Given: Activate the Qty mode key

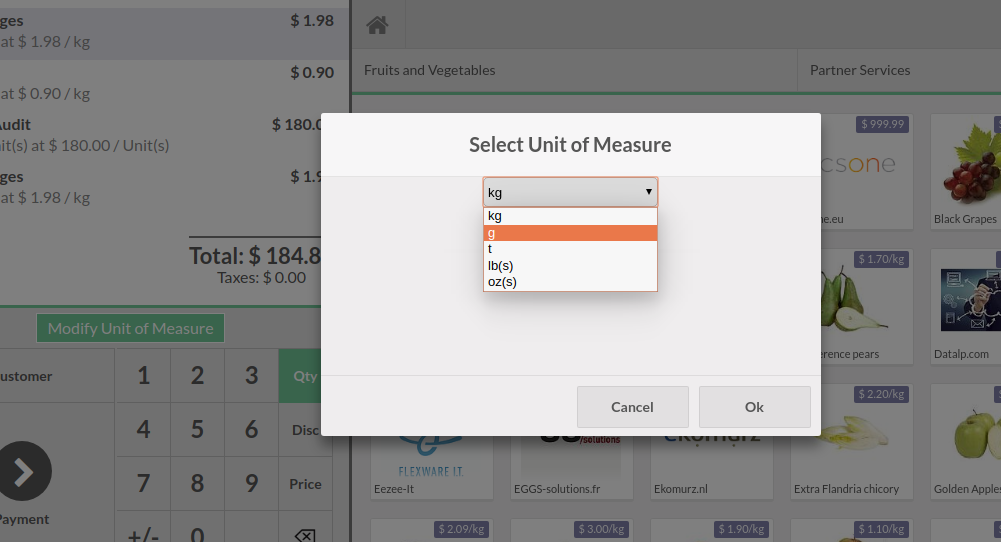Looking at the screenshot, I should pos(305,376).
